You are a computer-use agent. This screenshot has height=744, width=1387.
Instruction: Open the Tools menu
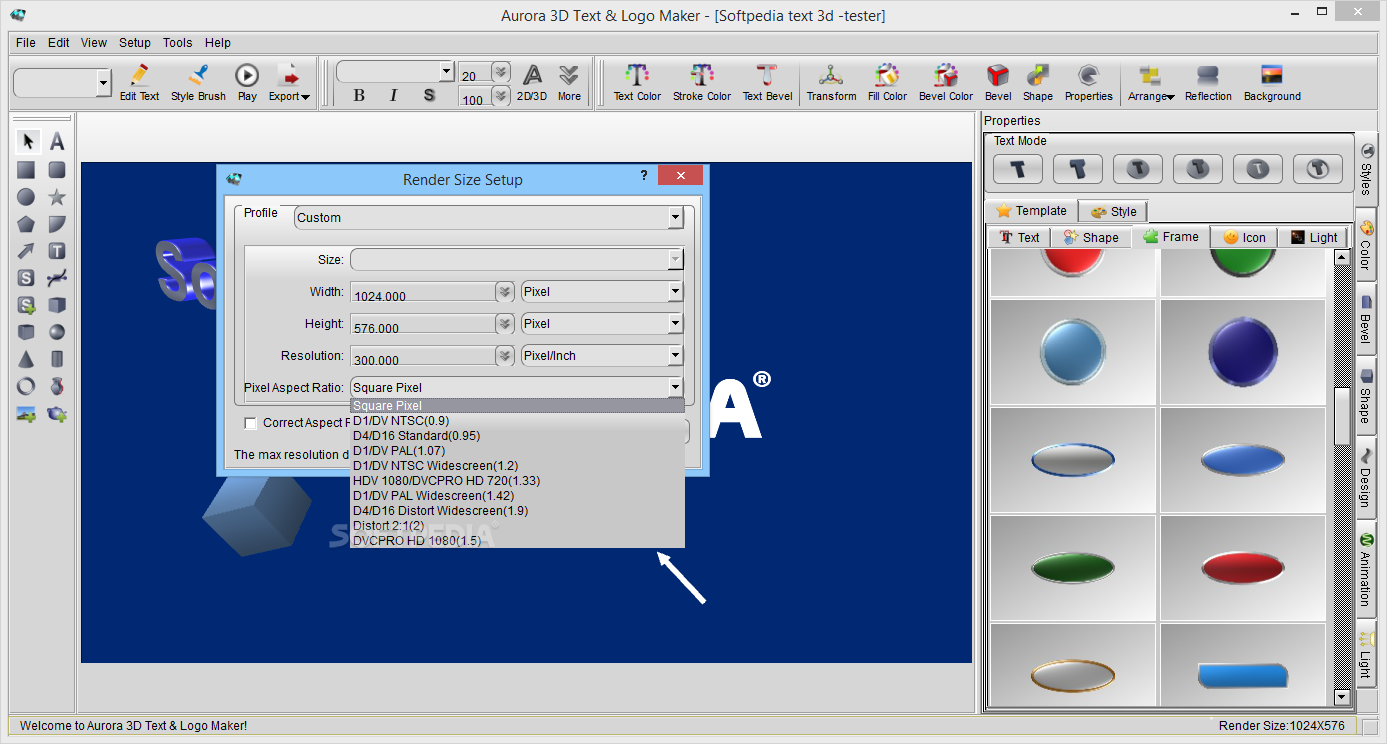tap(178, 43)
